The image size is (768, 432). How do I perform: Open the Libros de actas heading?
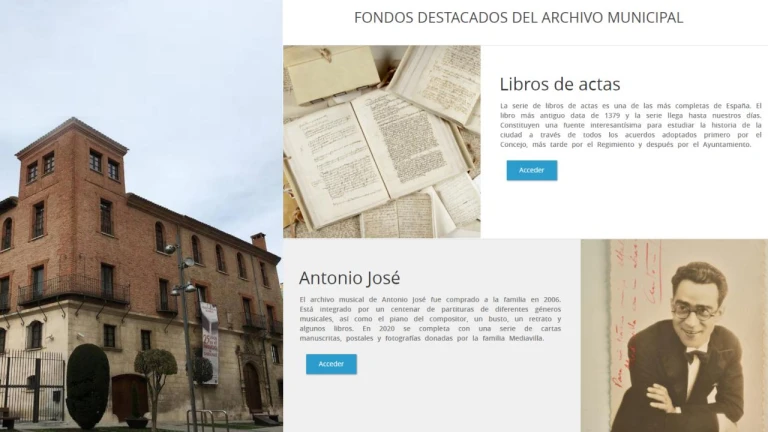click(x=560, y=84)
